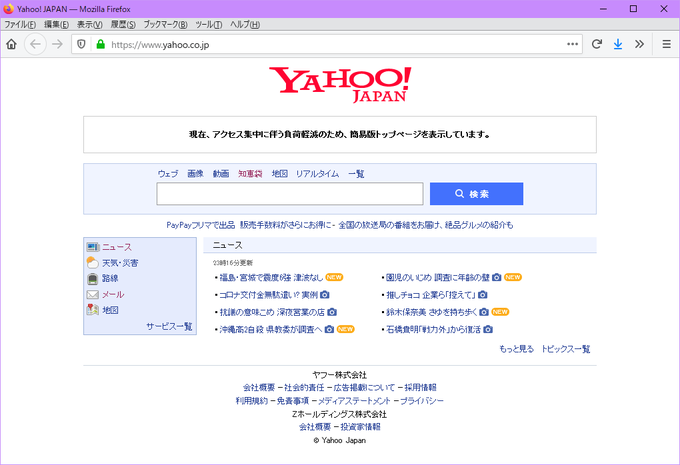680x465 pixels.
Task: Open the サービス一覧 link
Action: coord(169,326)
